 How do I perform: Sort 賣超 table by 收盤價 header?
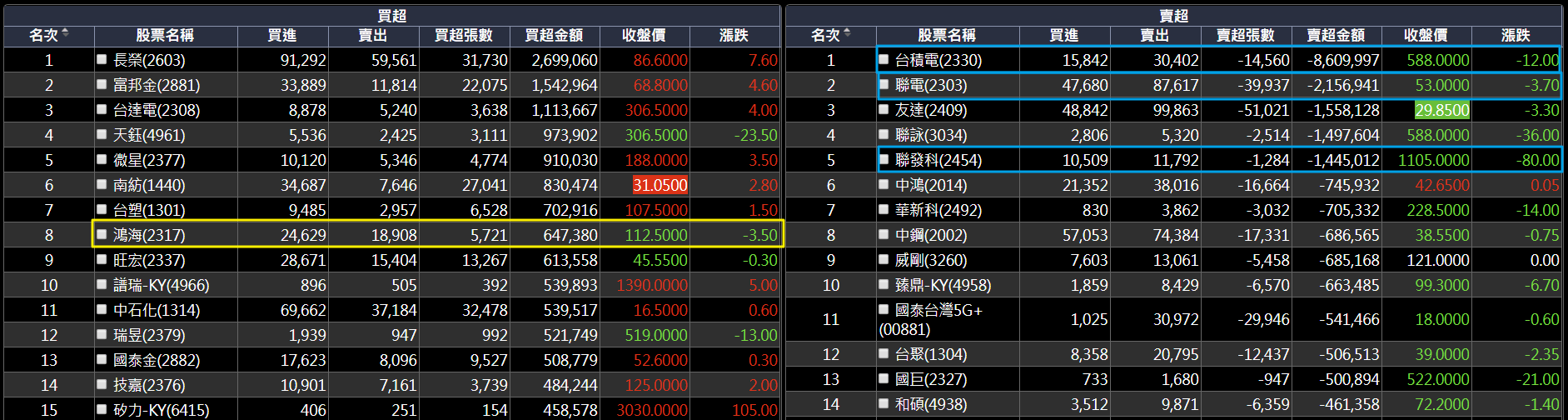1426,35
